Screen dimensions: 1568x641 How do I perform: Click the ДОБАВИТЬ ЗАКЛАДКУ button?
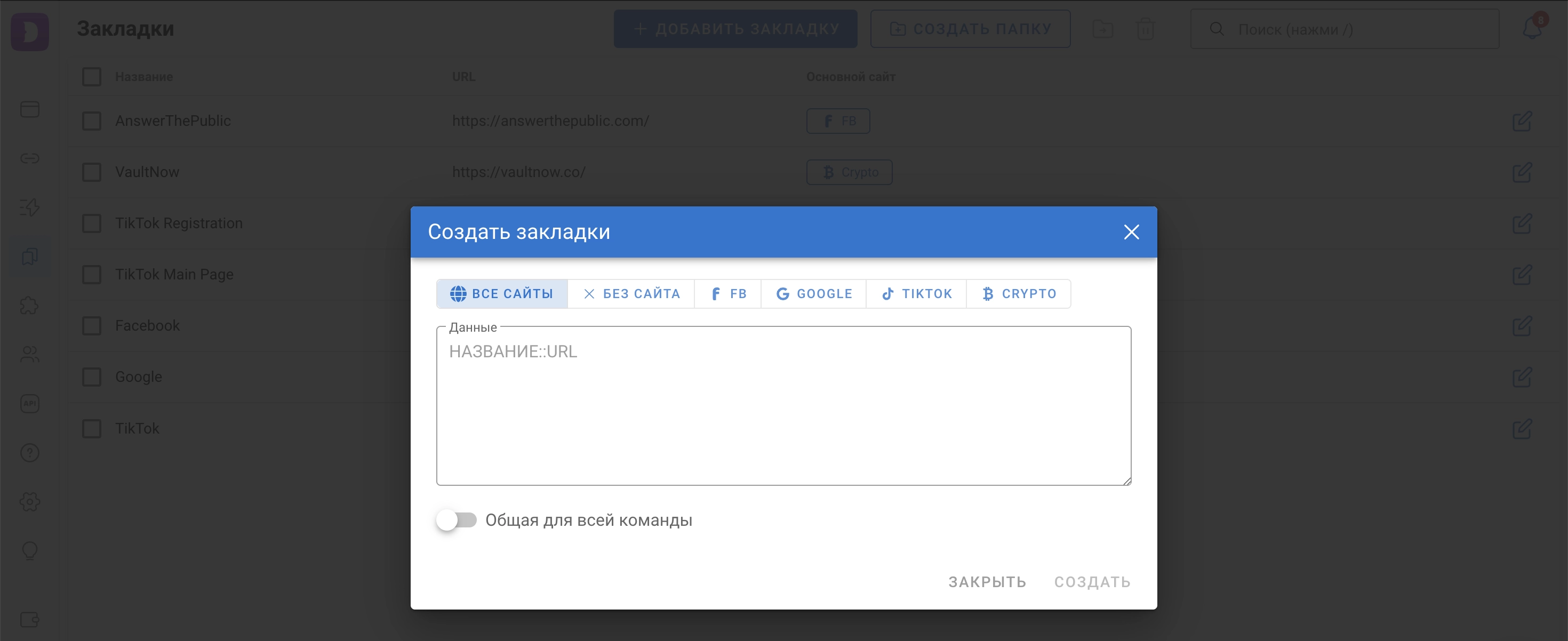click(x=735, y=29)
